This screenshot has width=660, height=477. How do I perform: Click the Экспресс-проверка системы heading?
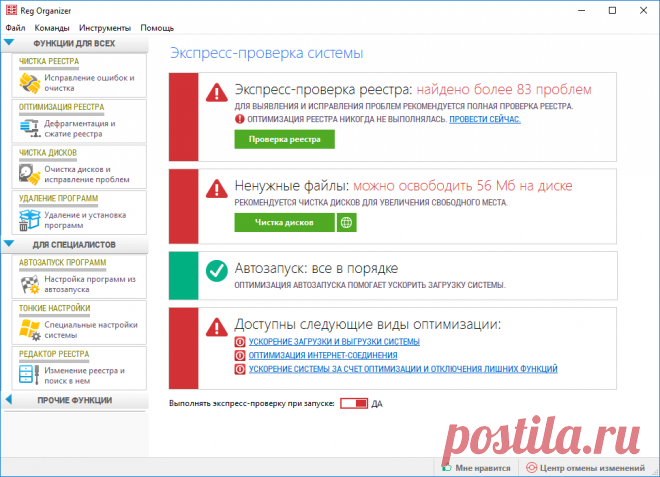(x=266, y=53)
